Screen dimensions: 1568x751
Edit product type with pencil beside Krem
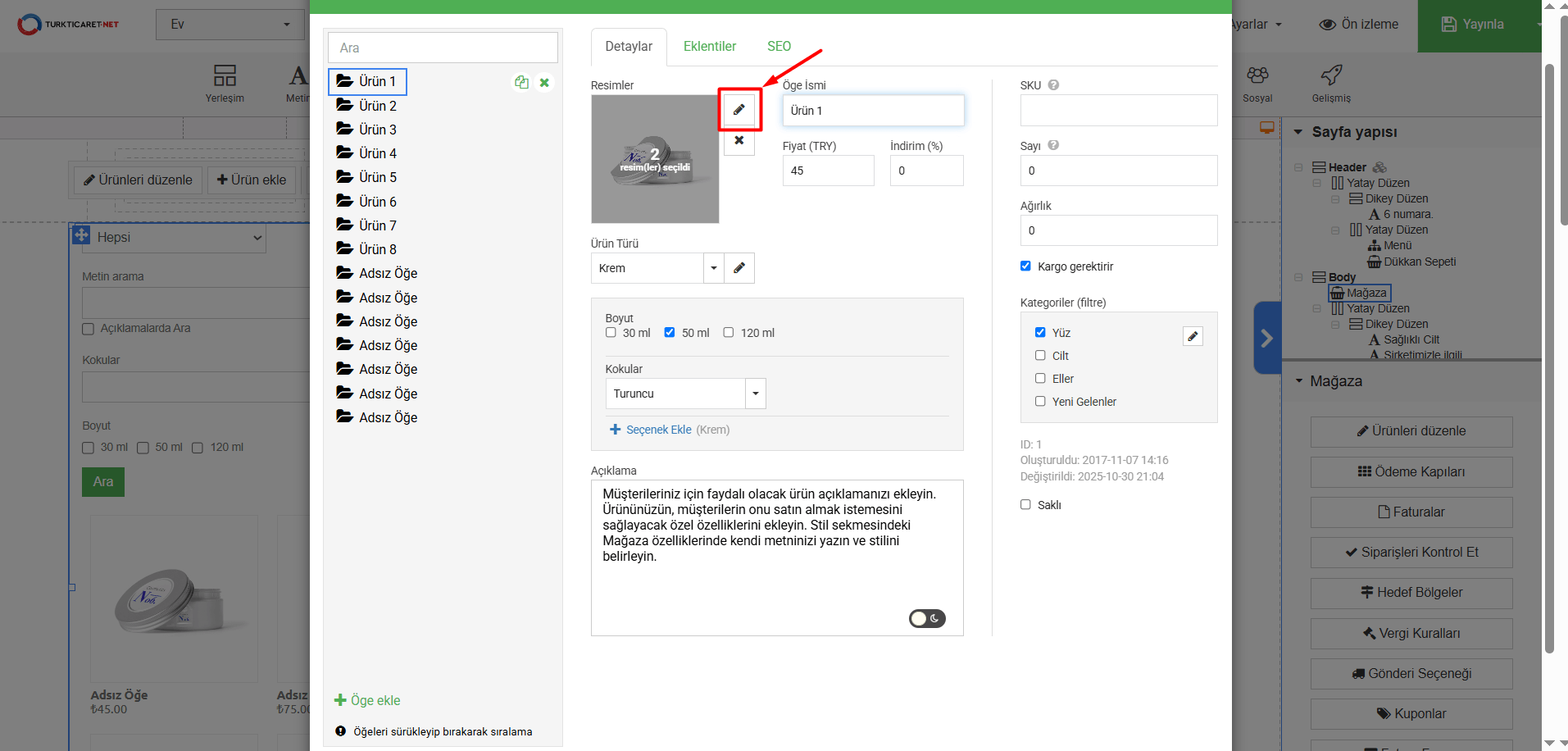(x=739, y=268)
